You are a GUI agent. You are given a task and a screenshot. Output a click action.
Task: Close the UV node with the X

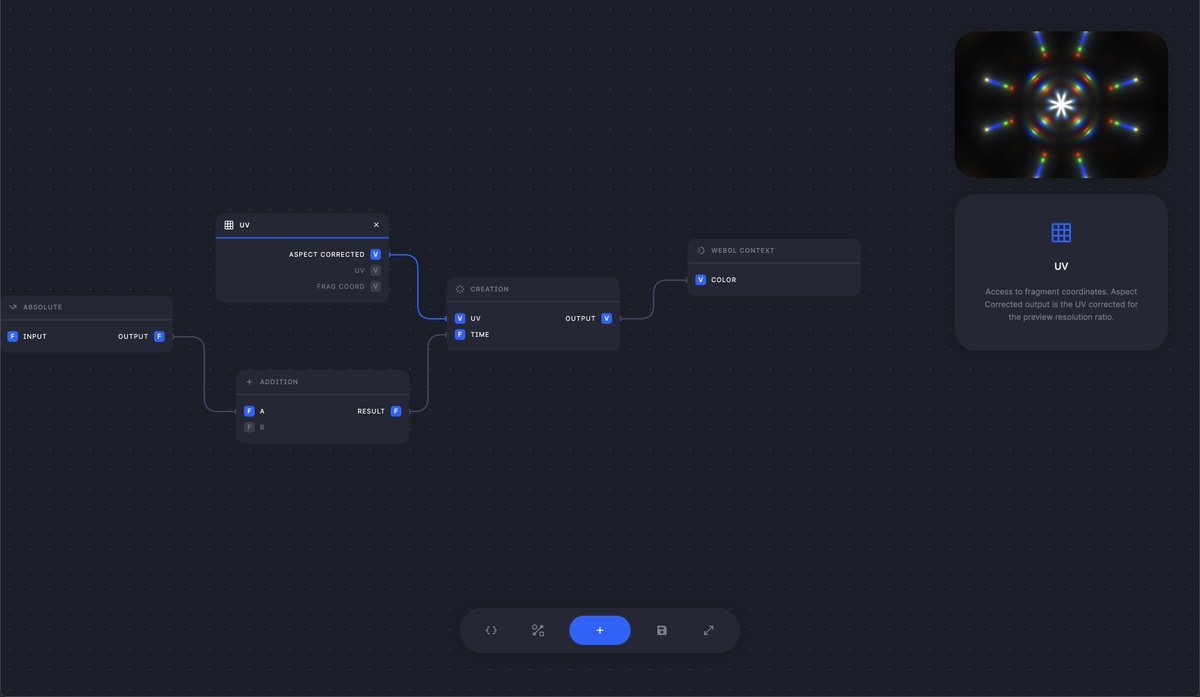(x=376, y=225)
